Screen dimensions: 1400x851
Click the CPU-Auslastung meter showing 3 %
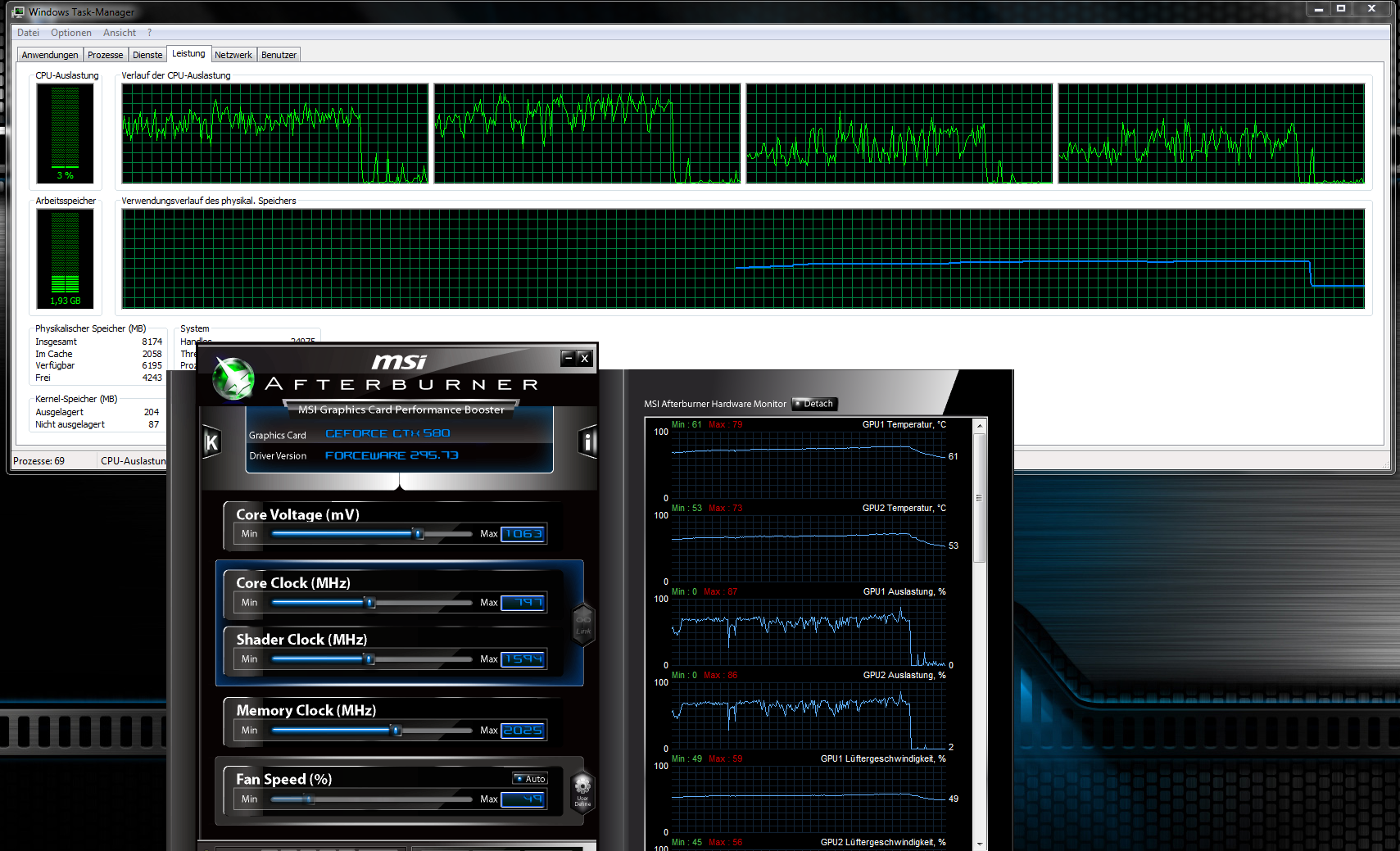tap(66, 134)
